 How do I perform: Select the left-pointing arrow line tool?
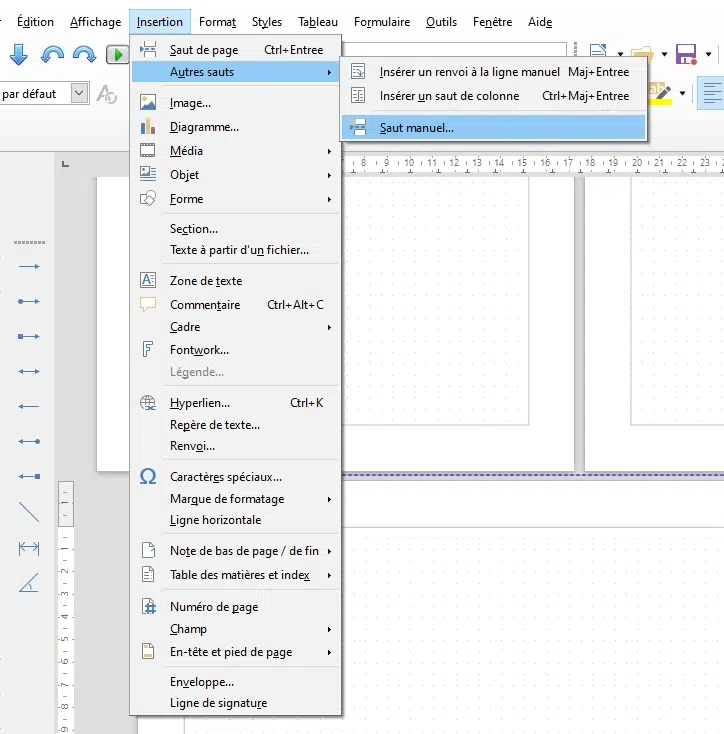coord(29,406)
